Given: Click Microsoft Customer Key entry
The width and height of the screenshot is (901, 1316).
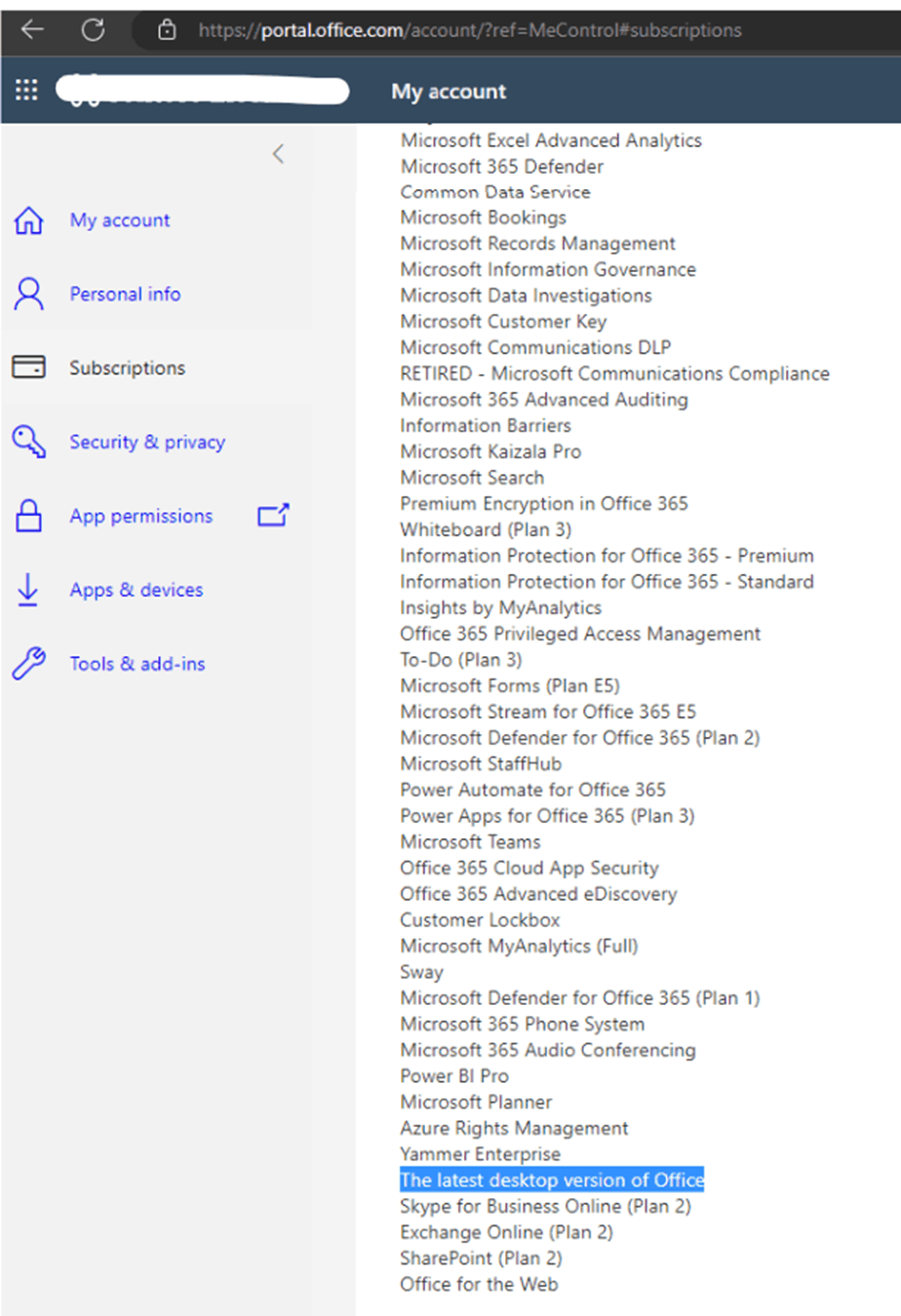Looking at the screenshot, I should pyautogui.click(x=503, y=322).
